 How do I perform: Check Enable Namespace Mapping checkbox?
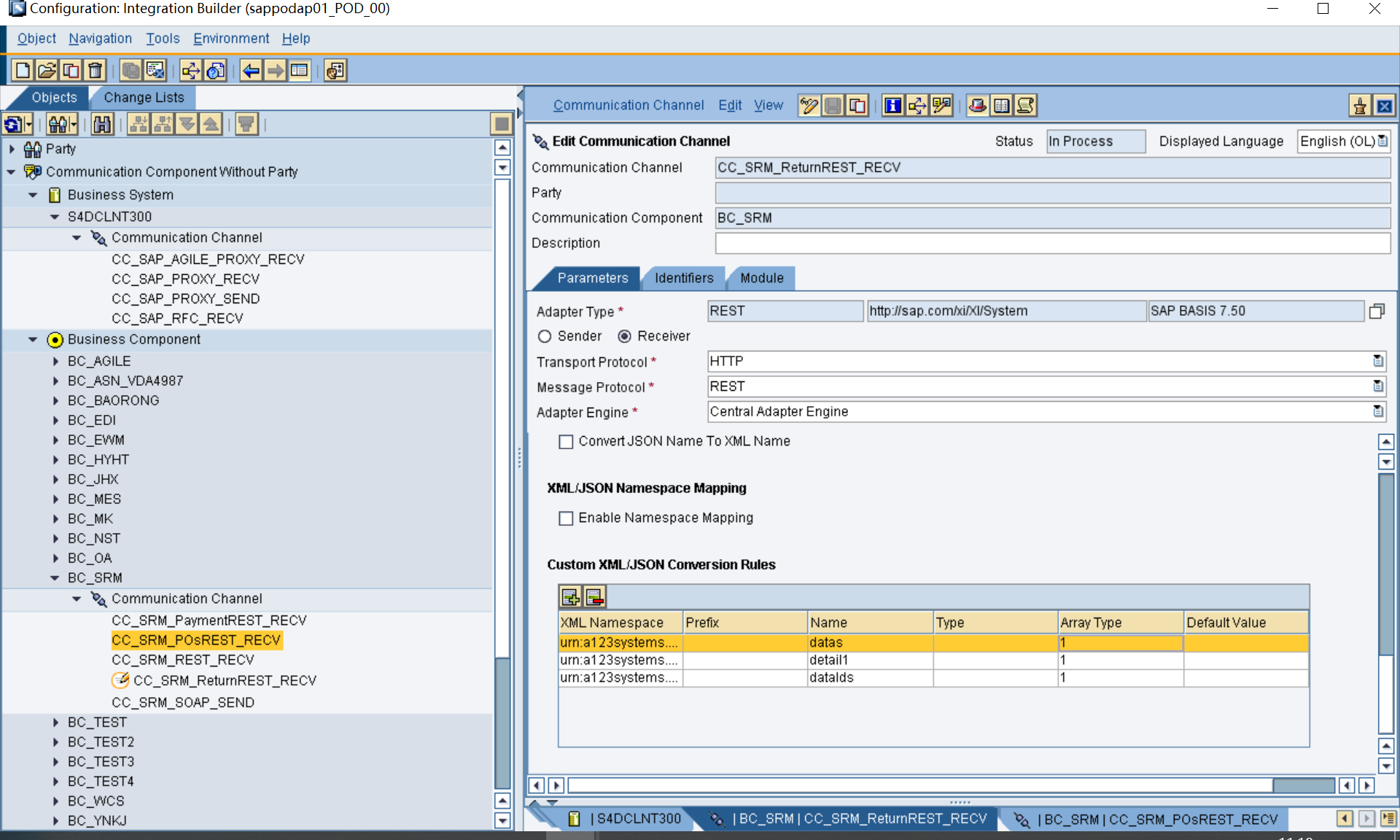pyautogui.click(x=566, y=518)
